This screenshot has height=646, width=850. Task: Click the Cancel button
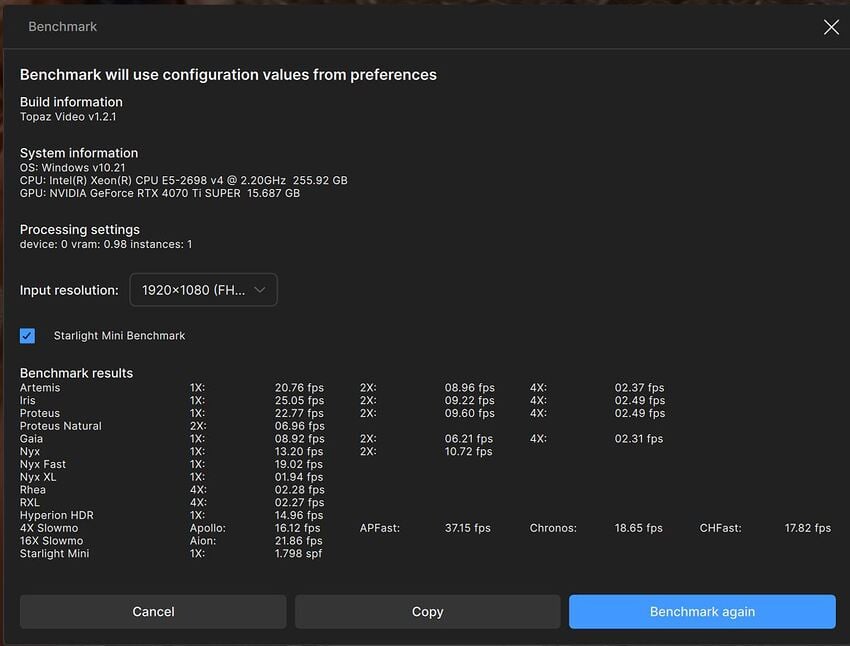pos(153,611)
